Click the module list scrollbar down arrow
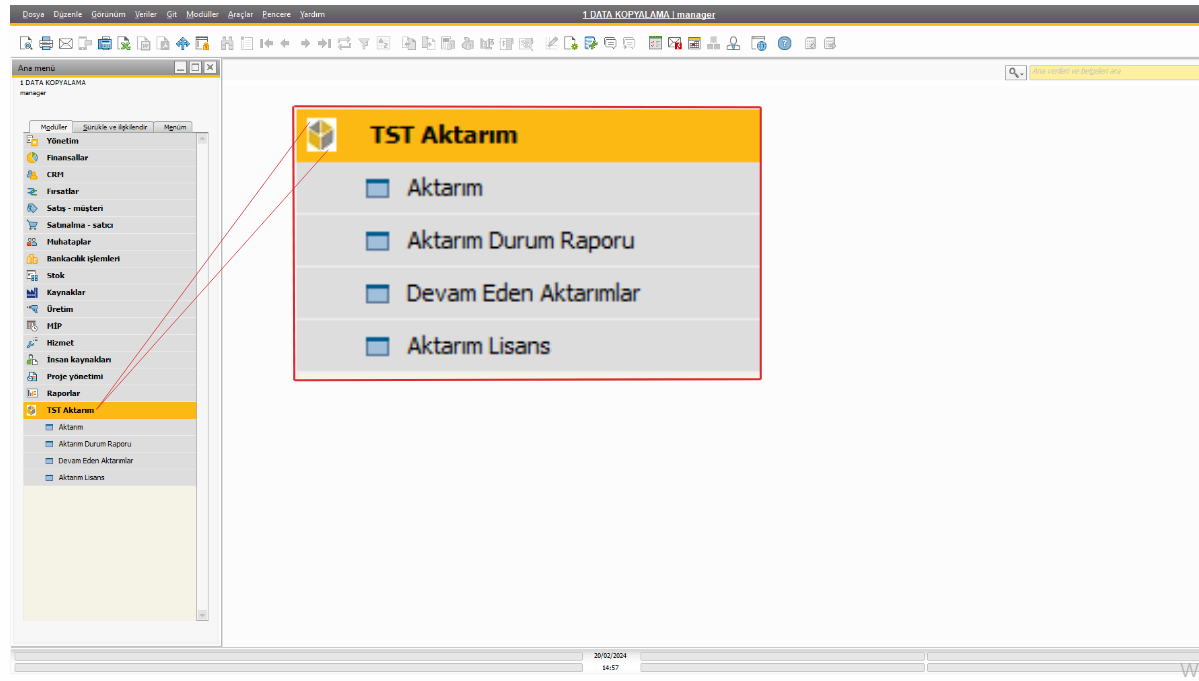This screenshot has width=1199, height=681. pos(202,615)
